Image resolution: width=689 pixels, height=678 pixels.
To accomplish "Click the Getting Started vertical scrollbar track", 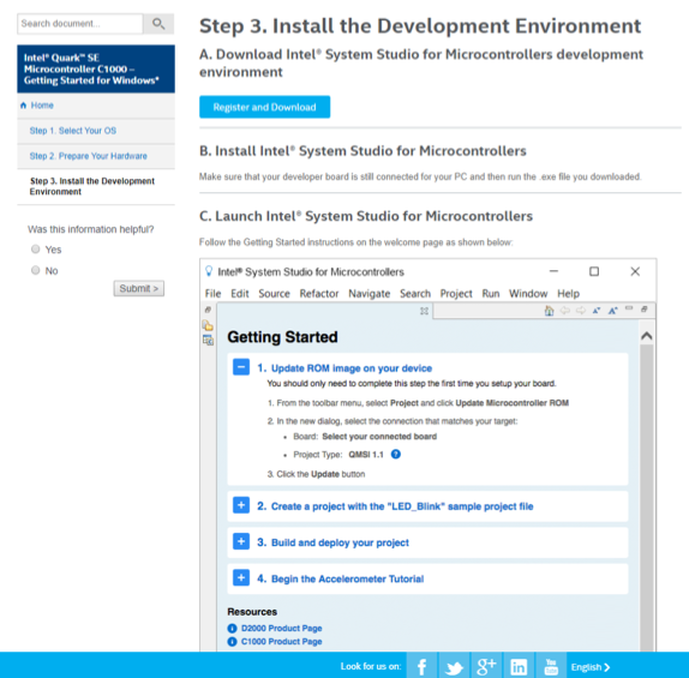I will click(x=646, y=497).
